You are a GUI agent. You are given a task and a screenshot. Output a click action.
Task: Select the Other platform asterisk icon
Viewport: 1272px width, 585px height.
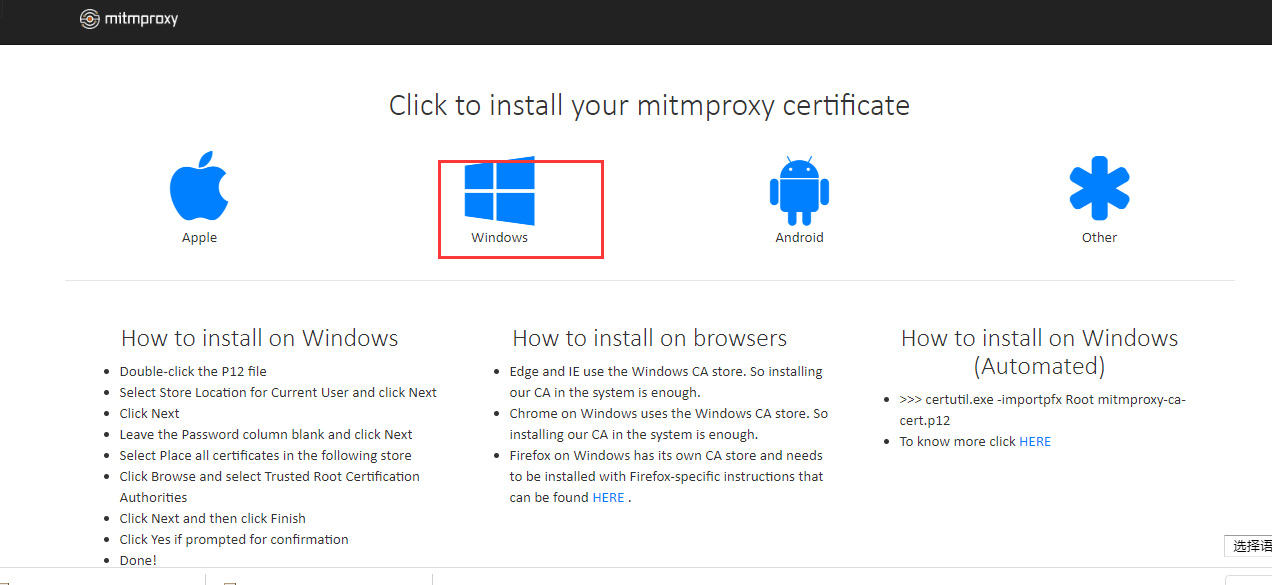coord(1099,187)
